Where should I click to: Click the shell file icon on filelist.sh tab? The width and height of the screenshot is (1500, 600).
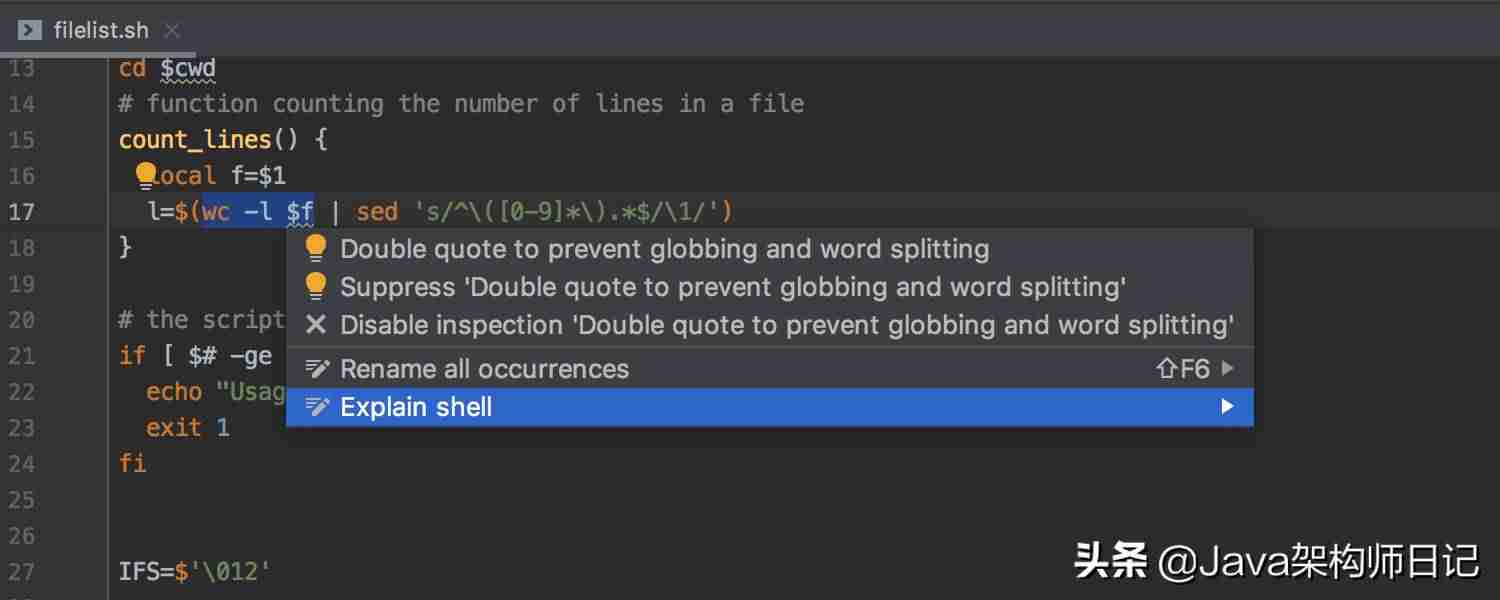pos(30,30)
